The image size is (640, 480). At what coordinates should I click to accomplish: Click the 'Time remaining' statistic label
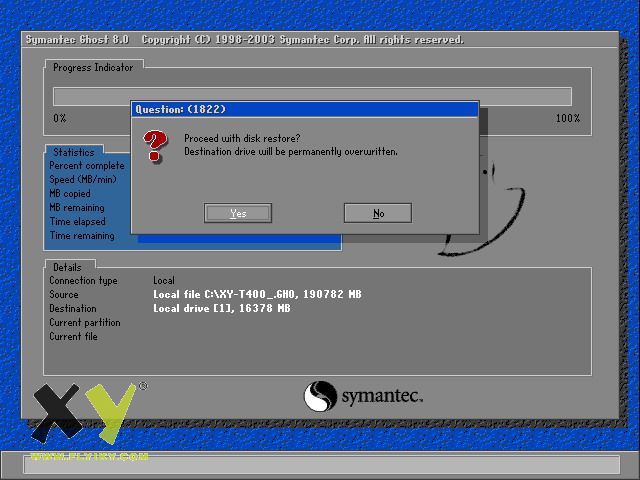(x=82, y=236)
